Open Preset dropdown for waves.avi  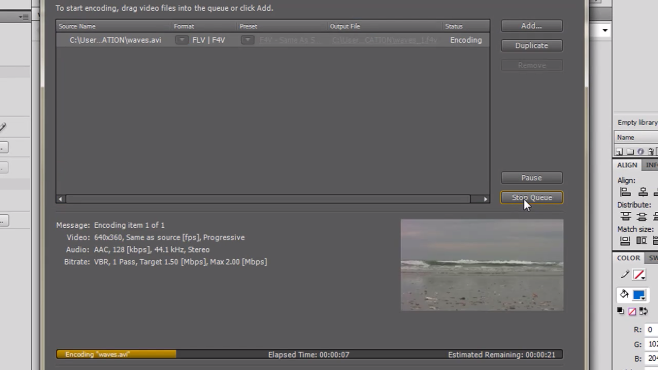(x=248, y=40)
